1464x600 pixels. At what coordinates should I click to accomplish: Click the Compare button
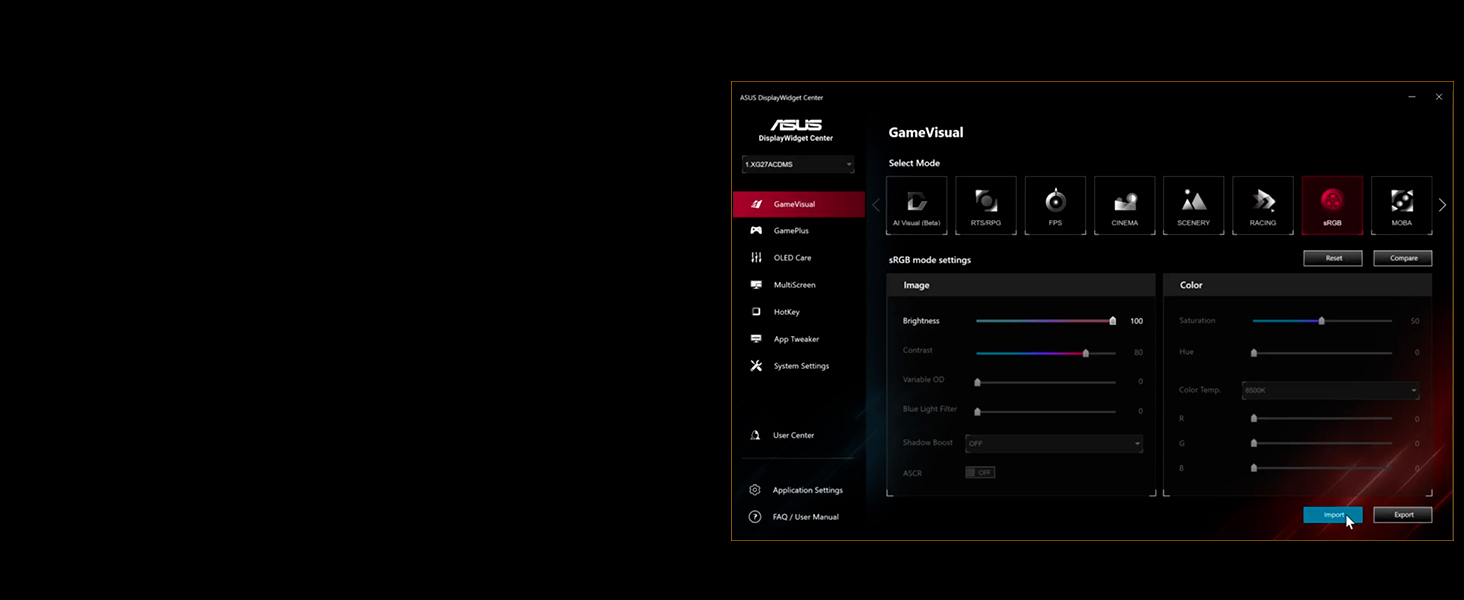[1402, 257]
